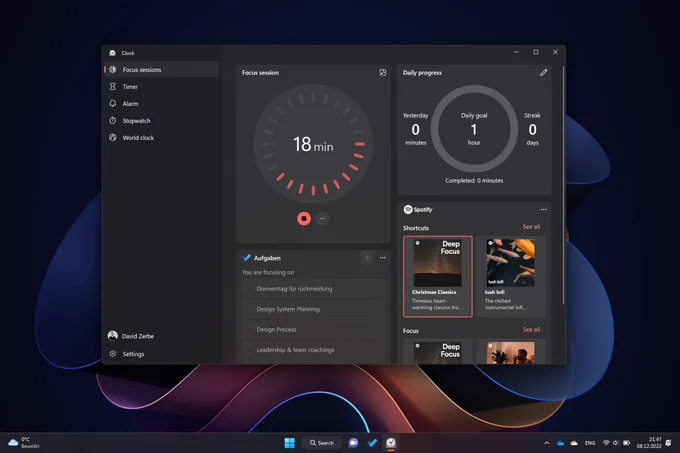Click the compact overlay icon in the Focus session card
The image size is (680, 453).
(x=382, y=72)
